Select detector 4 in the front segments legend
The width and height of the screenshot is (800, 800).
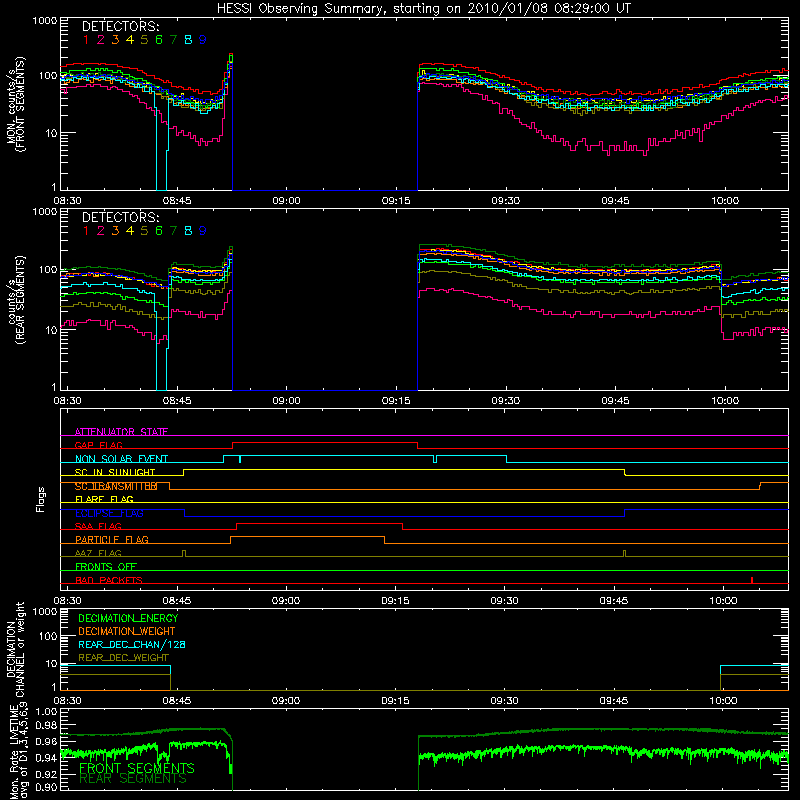point(130,40)
